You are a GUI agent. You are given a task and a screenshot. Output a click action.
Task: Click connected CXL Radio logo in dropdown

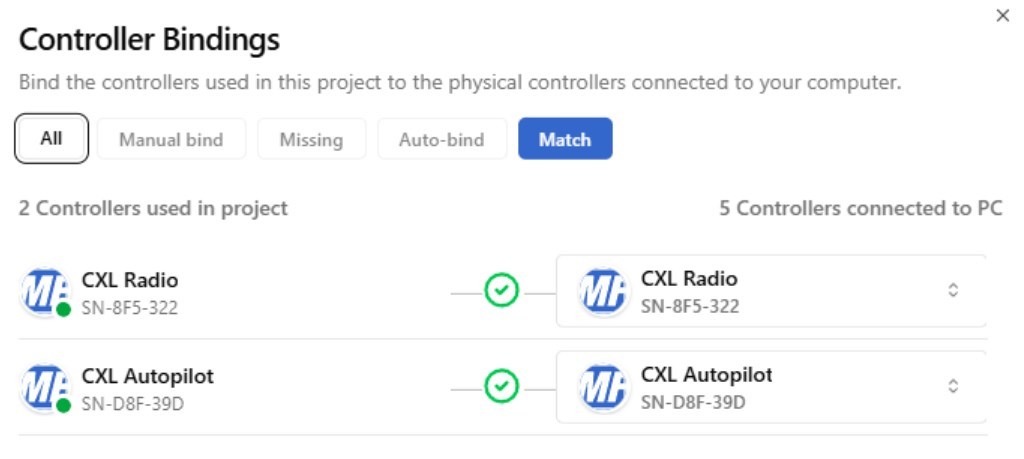tap(602, 292)
